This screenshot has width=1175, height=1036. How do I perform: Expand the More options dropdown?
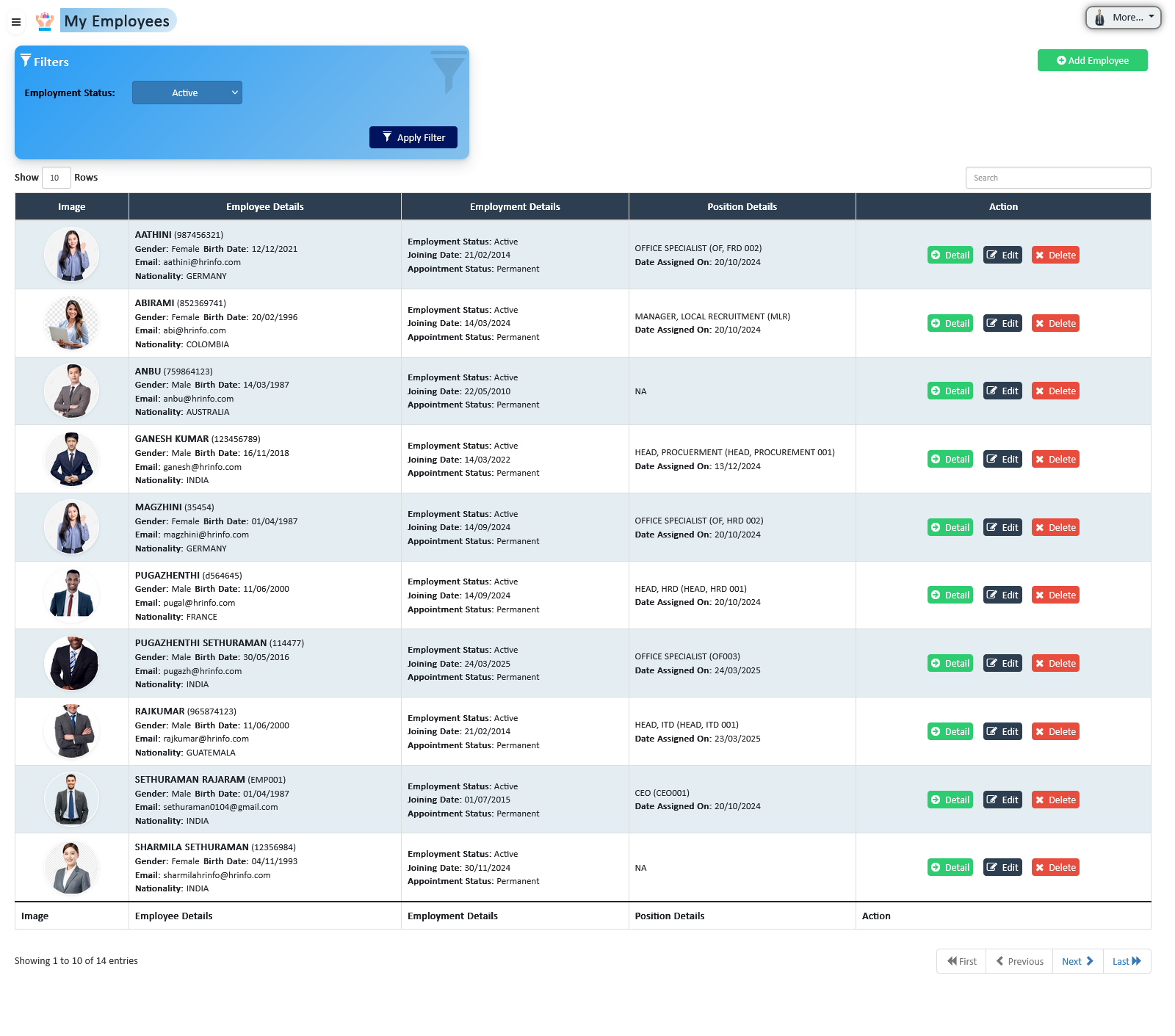1124,17
